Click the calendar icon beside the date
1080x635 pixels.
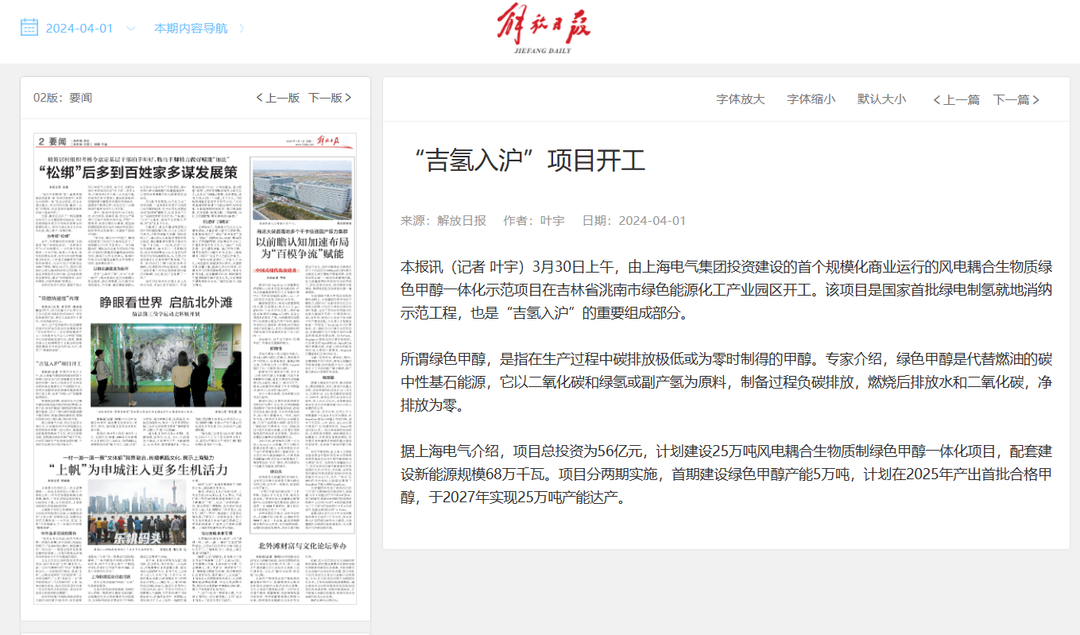point(29,28)
